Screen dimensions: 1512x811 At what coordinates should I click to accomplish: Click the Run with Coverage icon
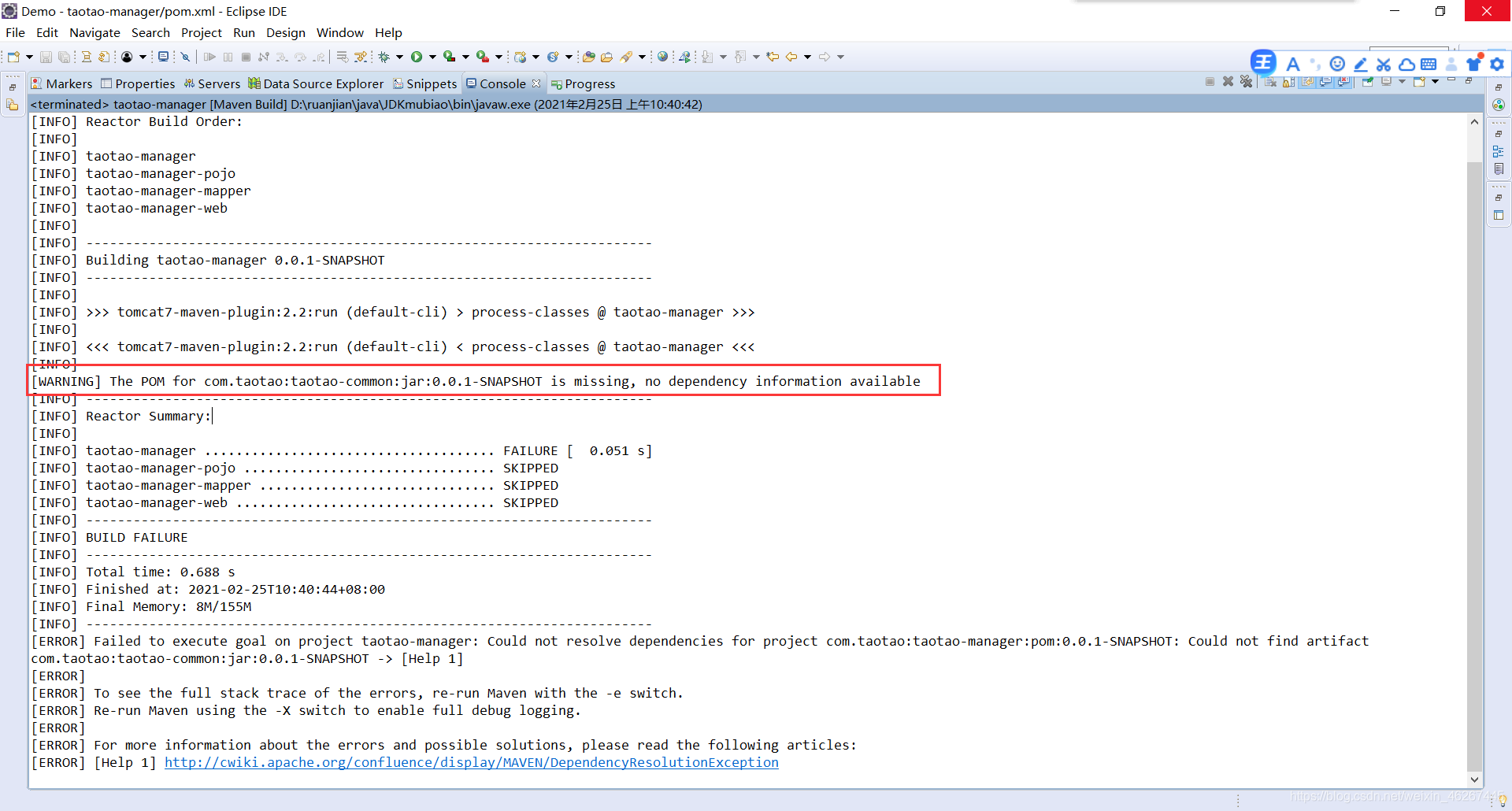tap(449, 57)
